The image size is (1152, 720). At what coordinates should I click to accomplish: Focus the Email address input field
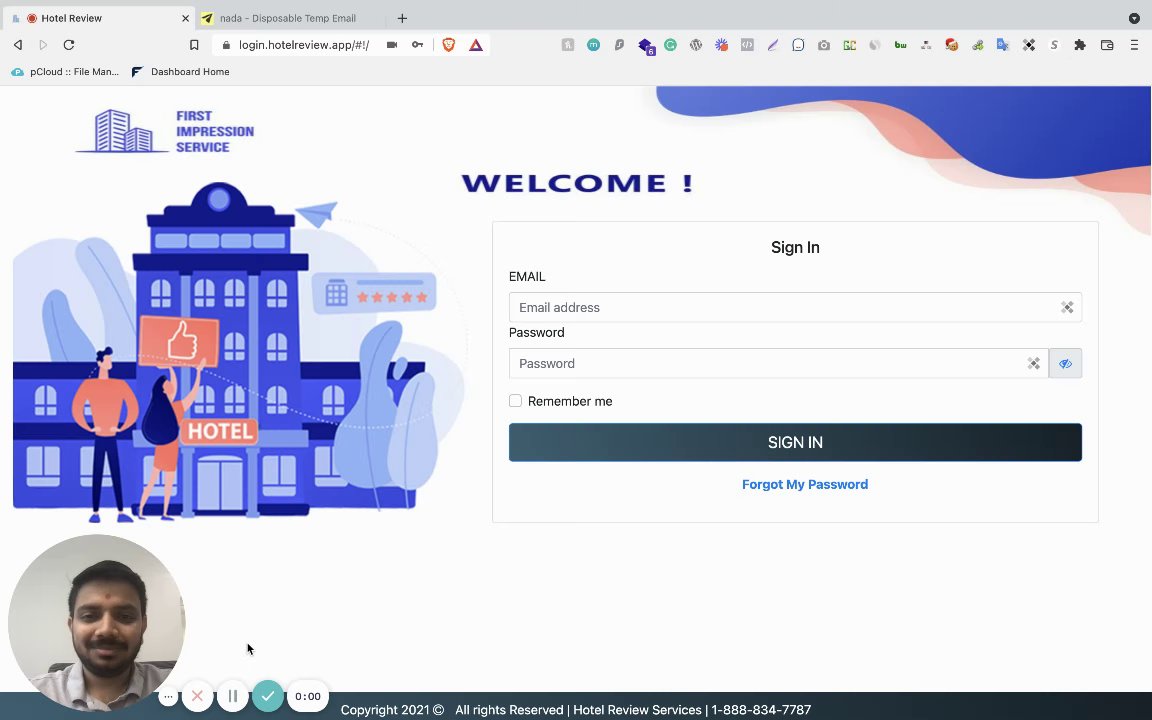coord(795,307)
